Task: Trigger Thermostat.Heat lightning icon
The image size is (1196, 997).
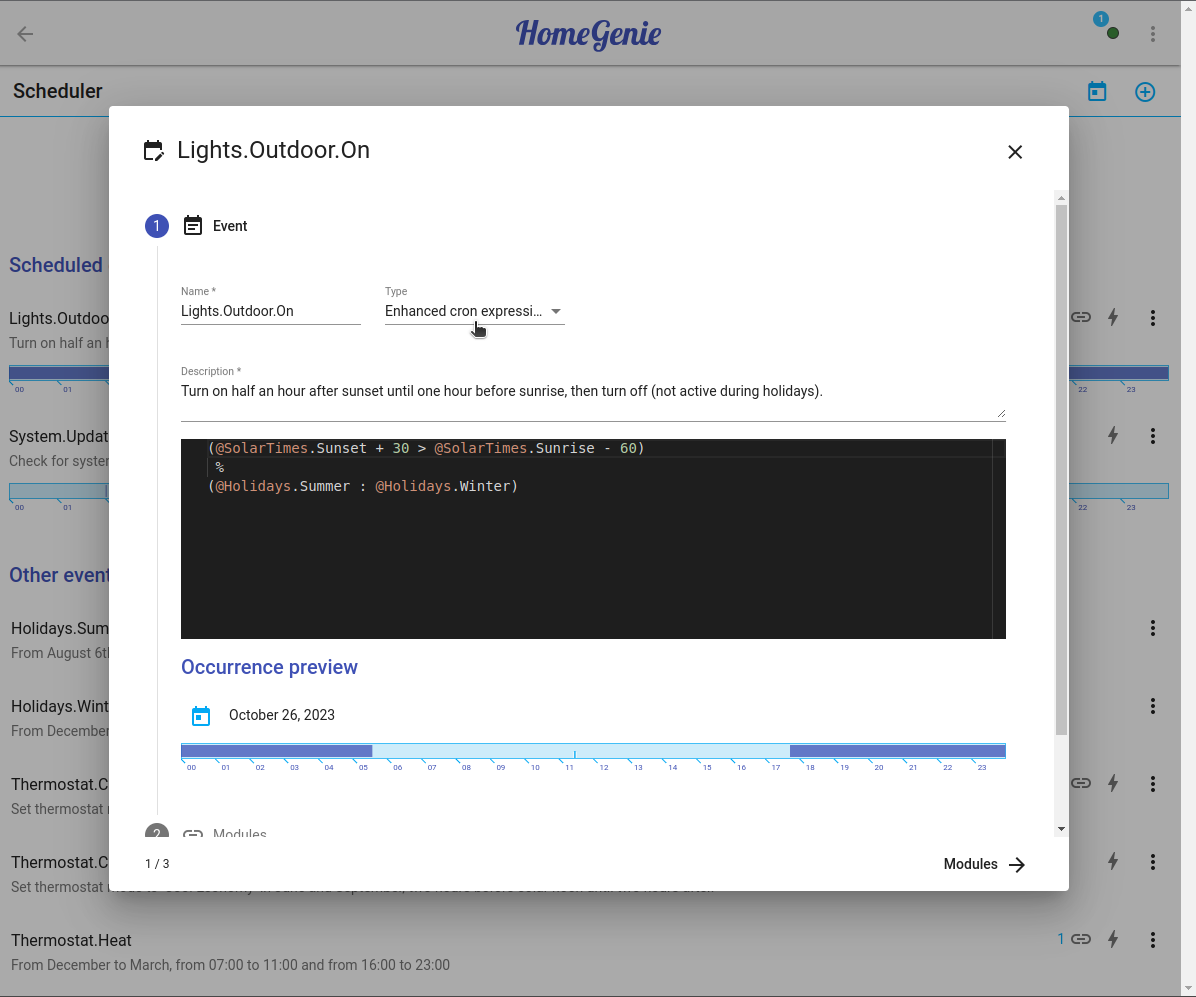Action: point(1113,939)
